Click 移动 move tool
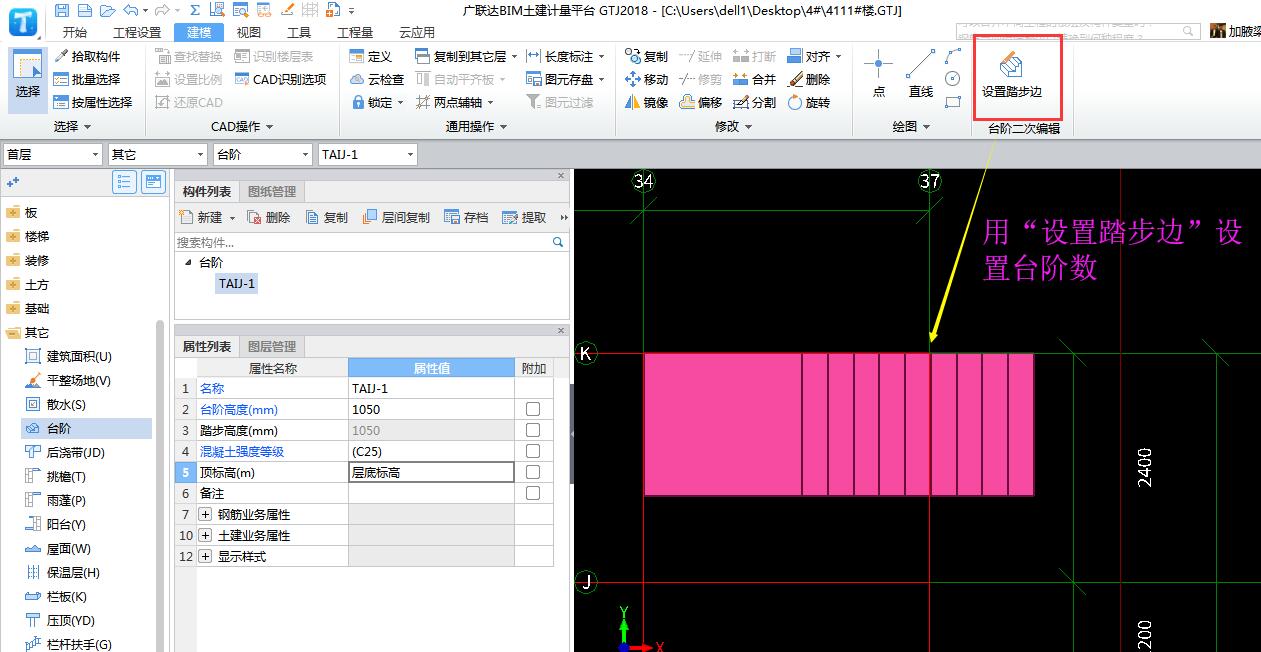The width and height of the screenshot is (1261, 652). pyautogui.click(x=646, y=79)
